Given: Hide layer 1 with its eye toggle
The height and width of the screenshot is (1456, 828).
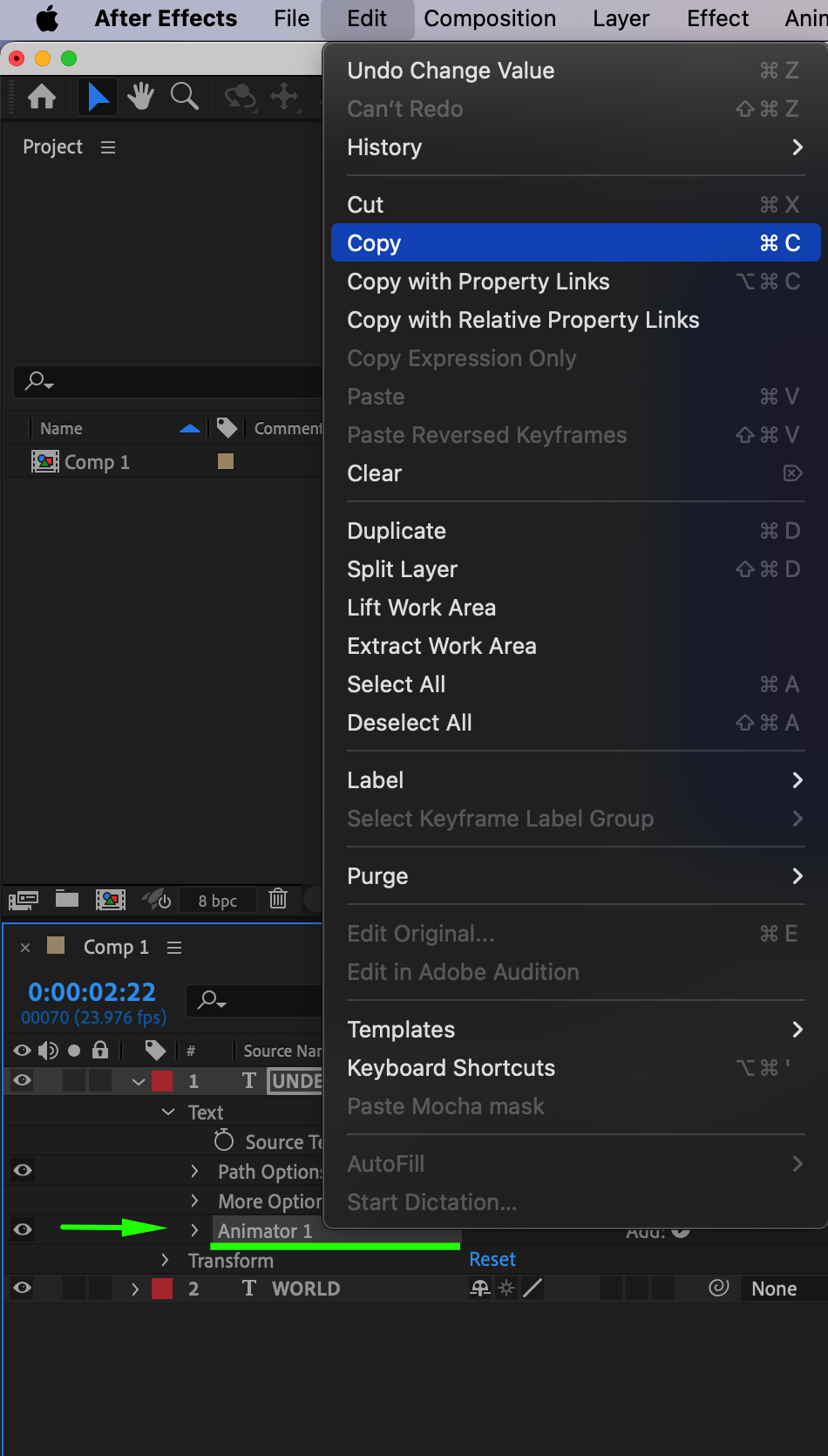Looking at the screenshot, I should pyautogui.click(x=23, y=1080).
